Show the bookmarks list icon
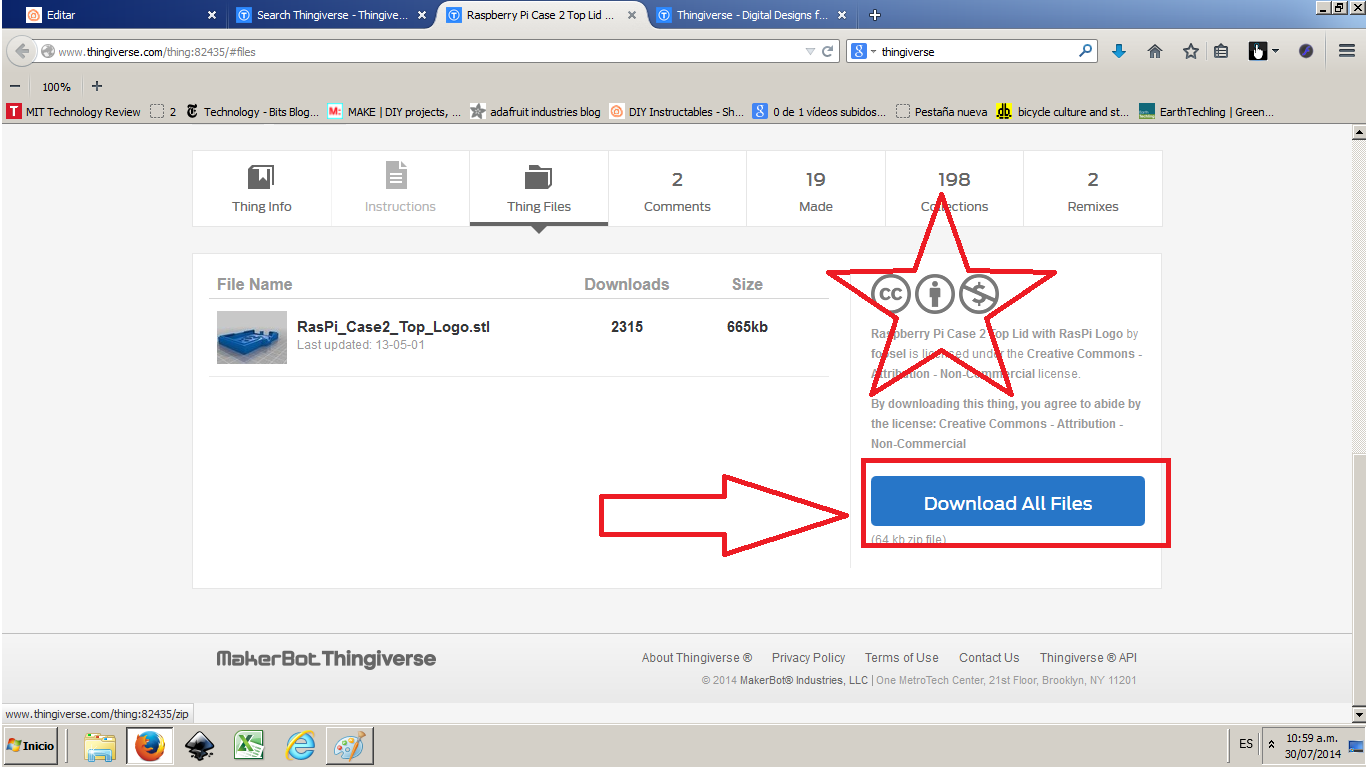 click(1221, 51)
